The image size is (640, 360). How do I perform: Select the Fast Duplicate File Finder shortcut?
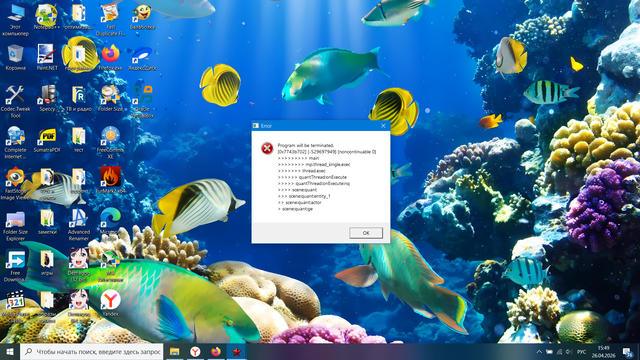pos(110,20)
